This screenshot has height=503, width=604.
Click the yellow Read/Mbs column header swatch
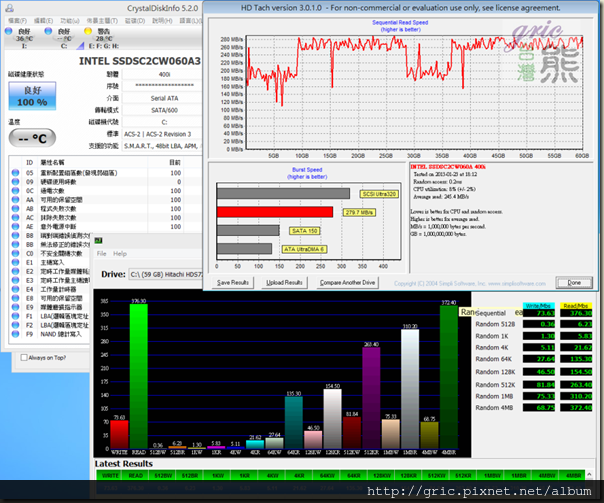click(x=576, y=306)
